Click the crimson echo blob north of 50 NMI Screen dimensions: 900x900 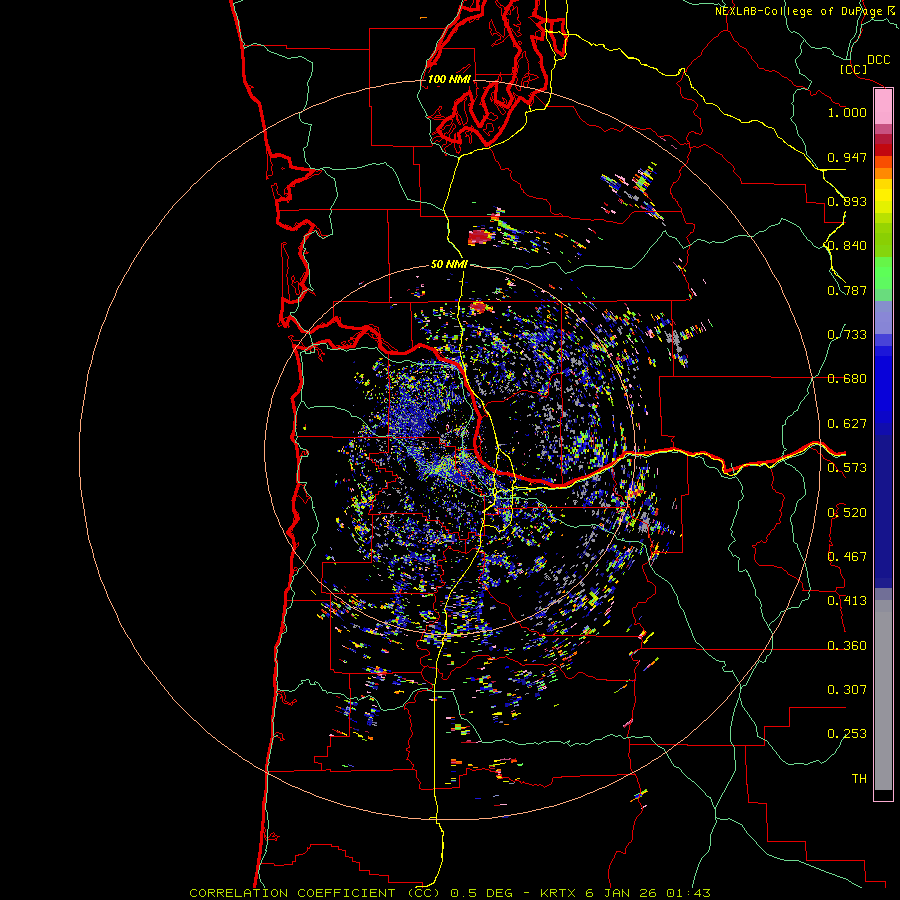point(481,237)
